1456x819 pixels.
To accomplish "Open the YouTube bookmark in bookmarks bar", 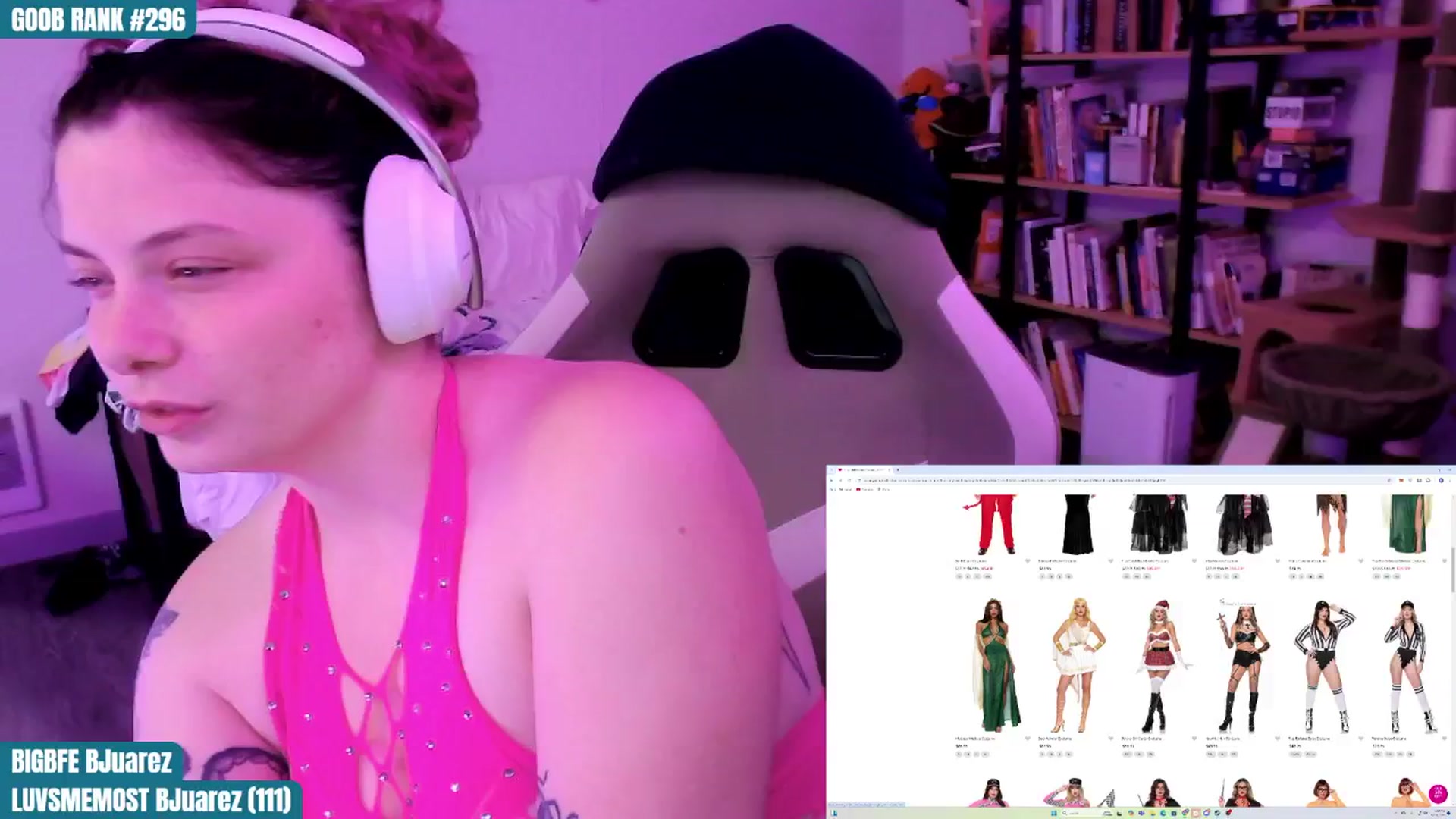I will click(x=864, y=489).
